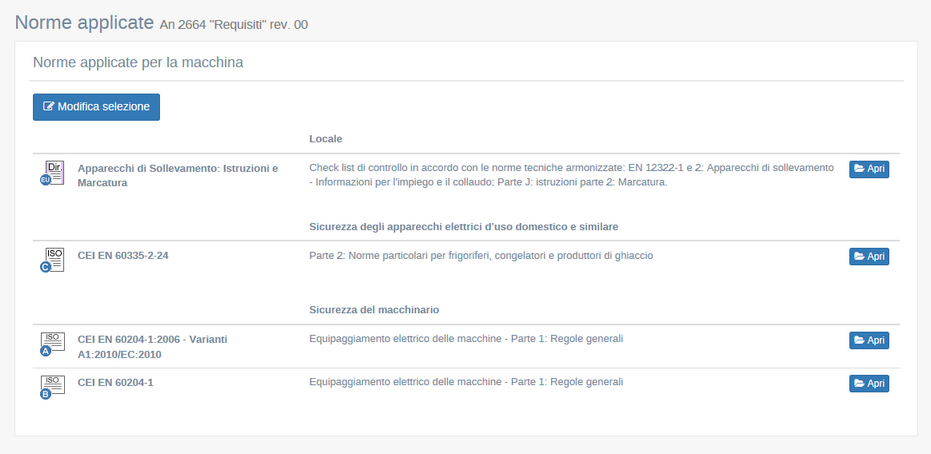Viewport: 931px width, 454px height.
Task: Click the Norme applicate per la macchina panel heading
Action: tap(138, 62)
